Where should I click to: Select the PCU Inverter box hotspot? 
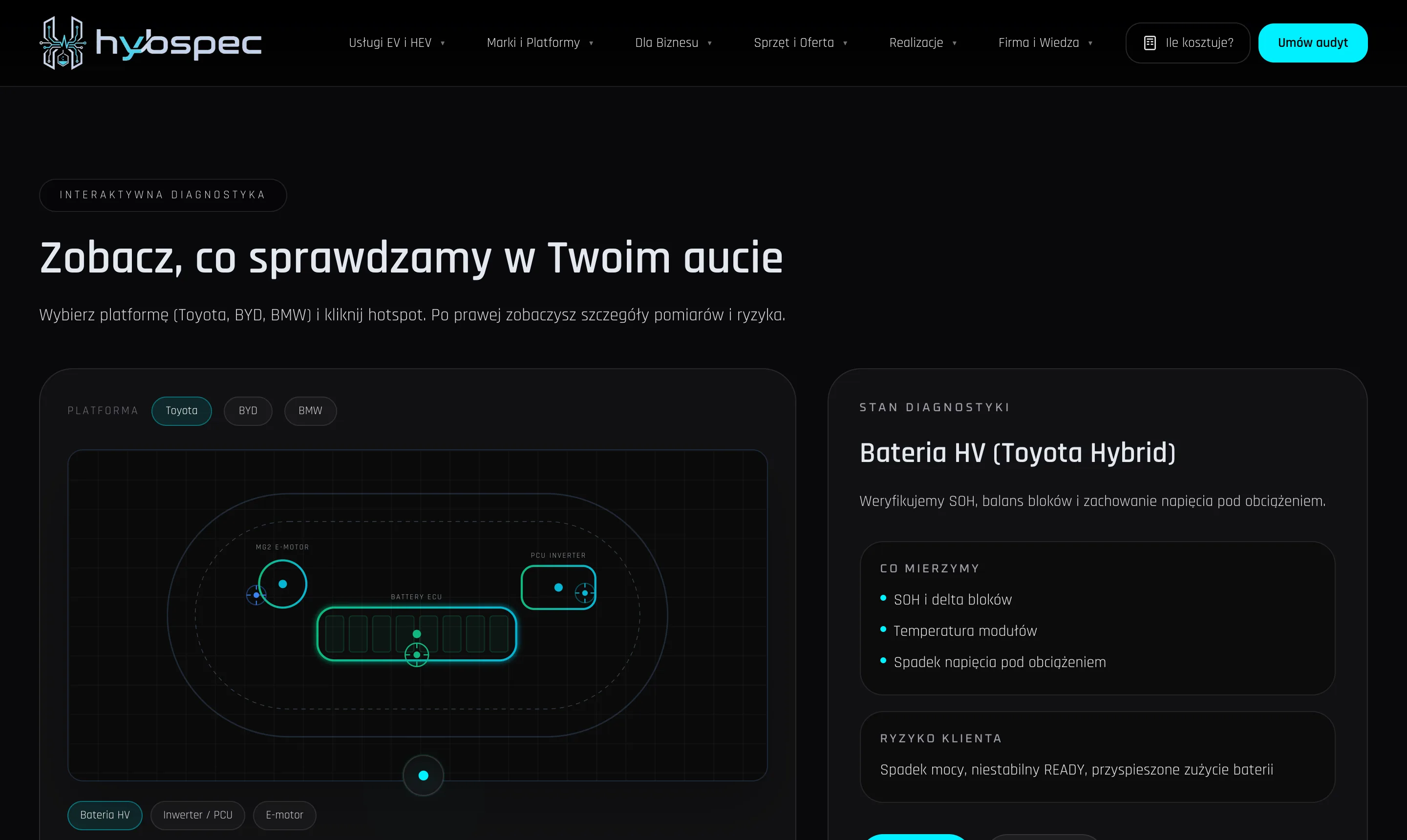558,588
